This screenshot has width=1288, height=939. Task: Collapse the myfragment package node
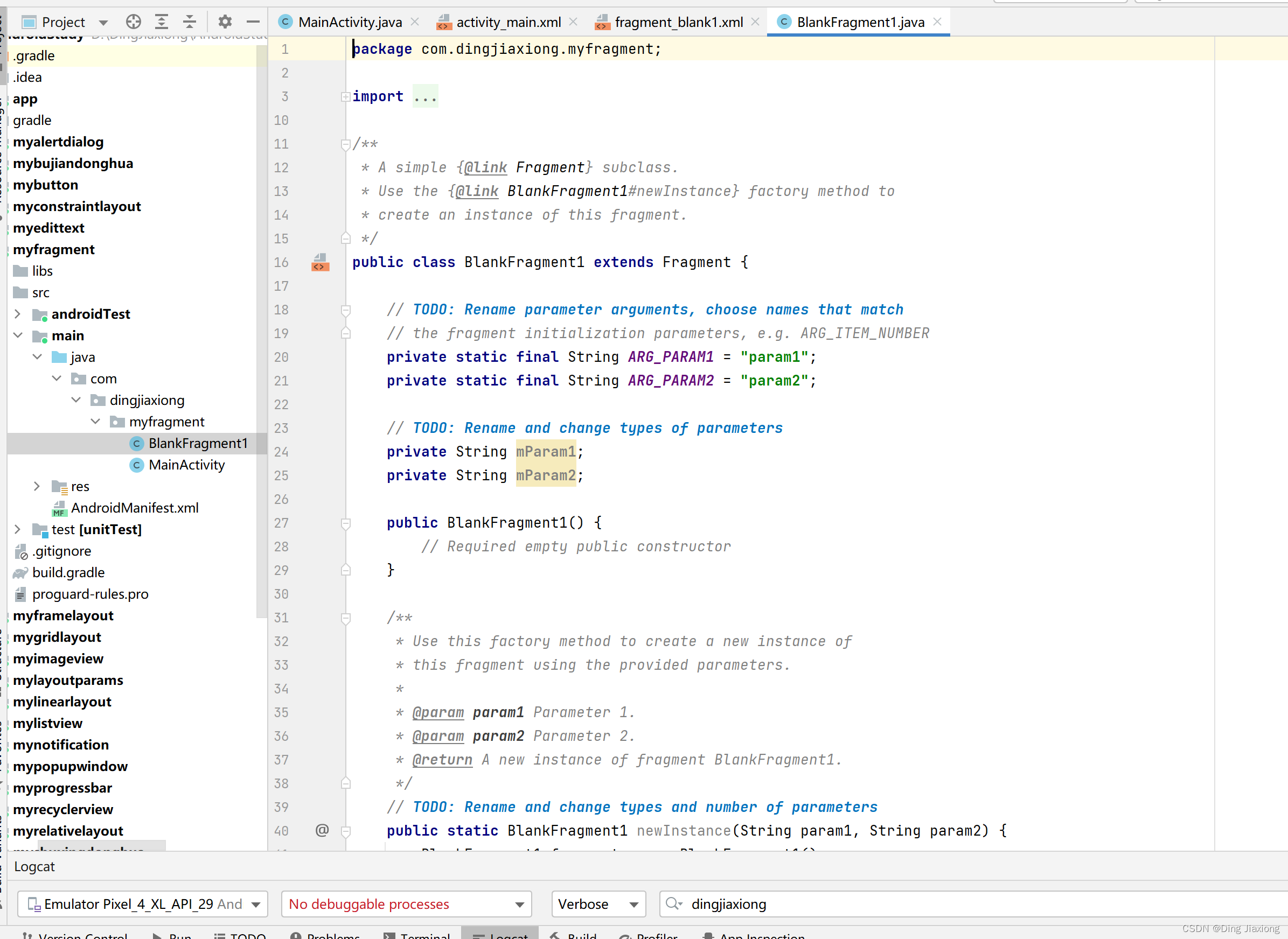[x=95, y=422]
